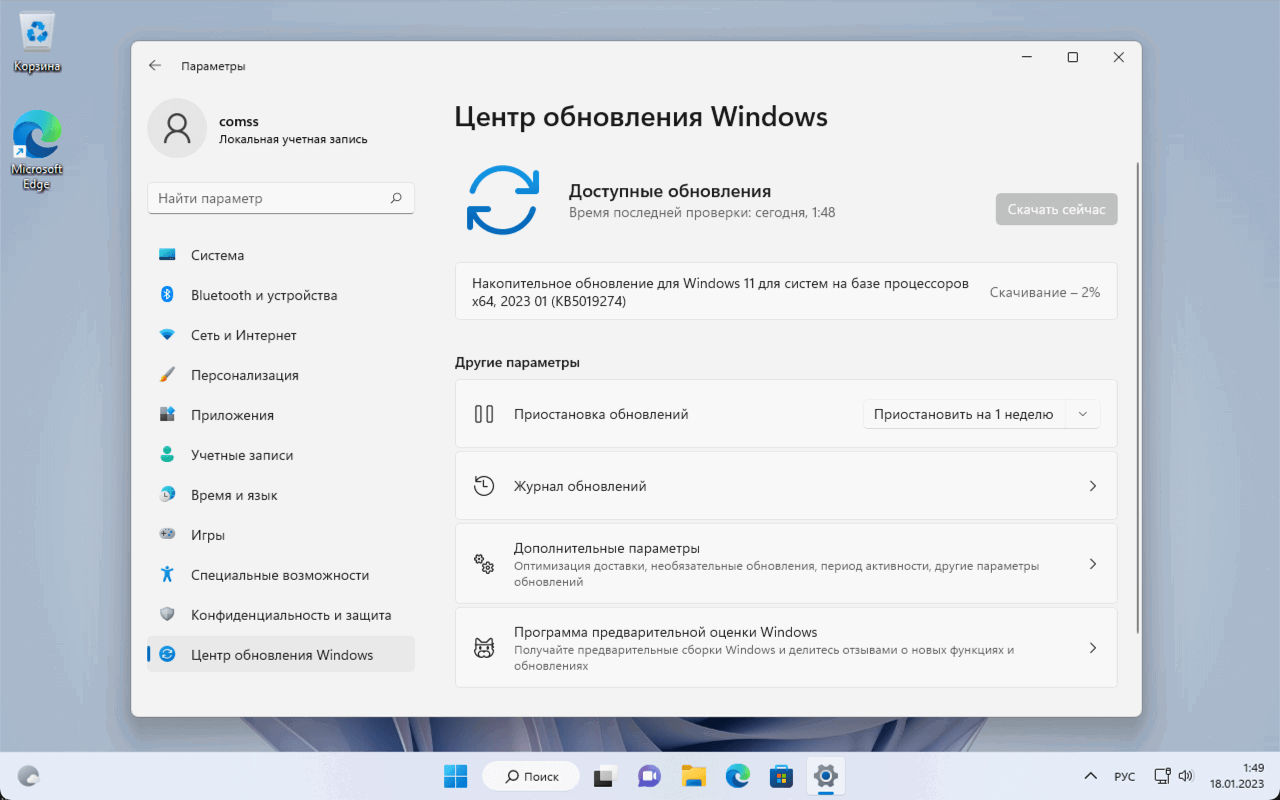Click the Приложения apps icon
1280x800 pixels.
167,415
